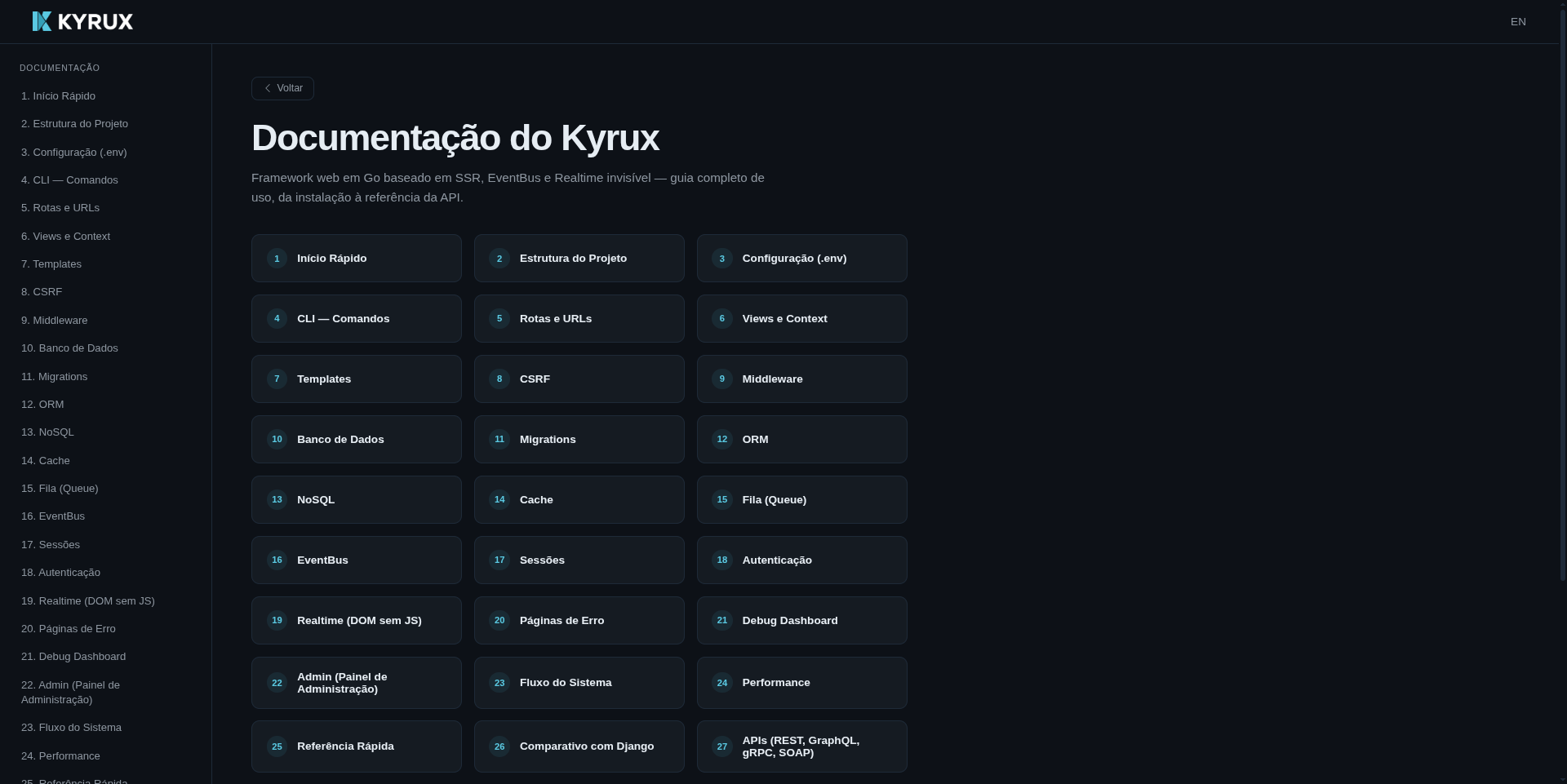Open the APIs (REST, GraphQL, gRPC, SOAP) card
This screenshot has width=1567, height=784.
pyautogui.click(x=802, y=746)
